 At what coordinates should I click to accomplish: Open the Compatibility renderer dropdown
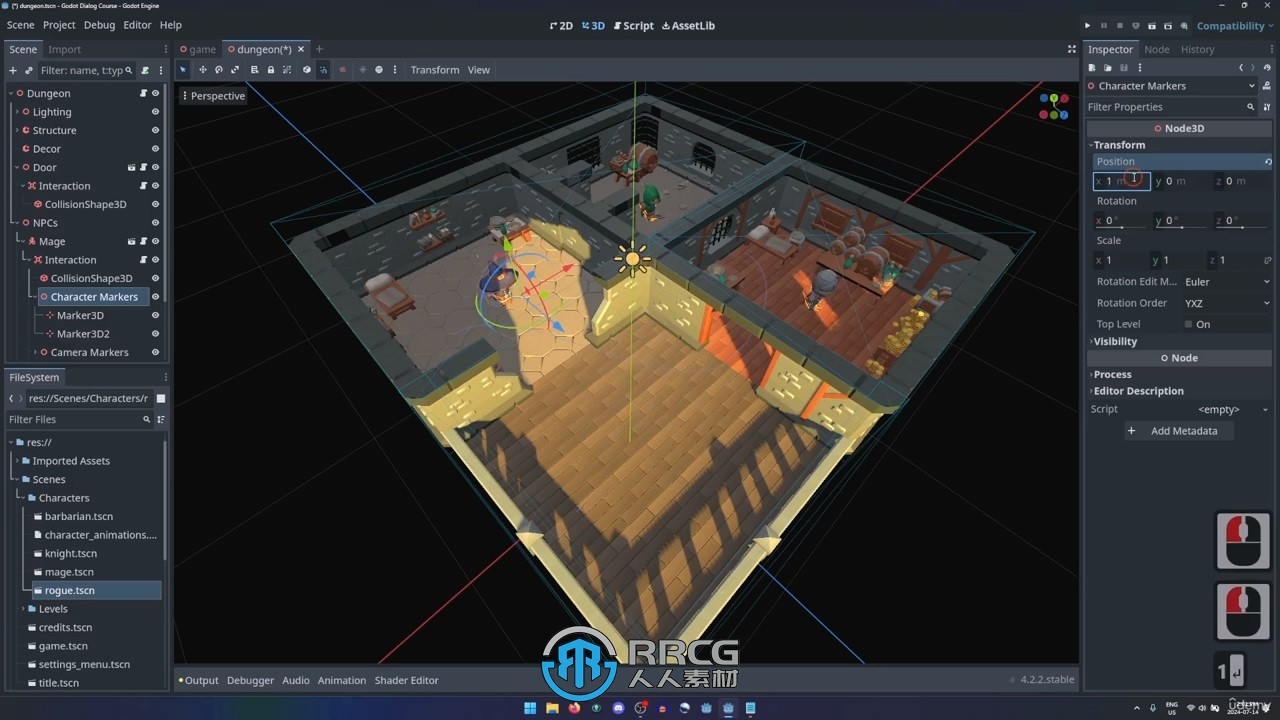[1235, 26]
